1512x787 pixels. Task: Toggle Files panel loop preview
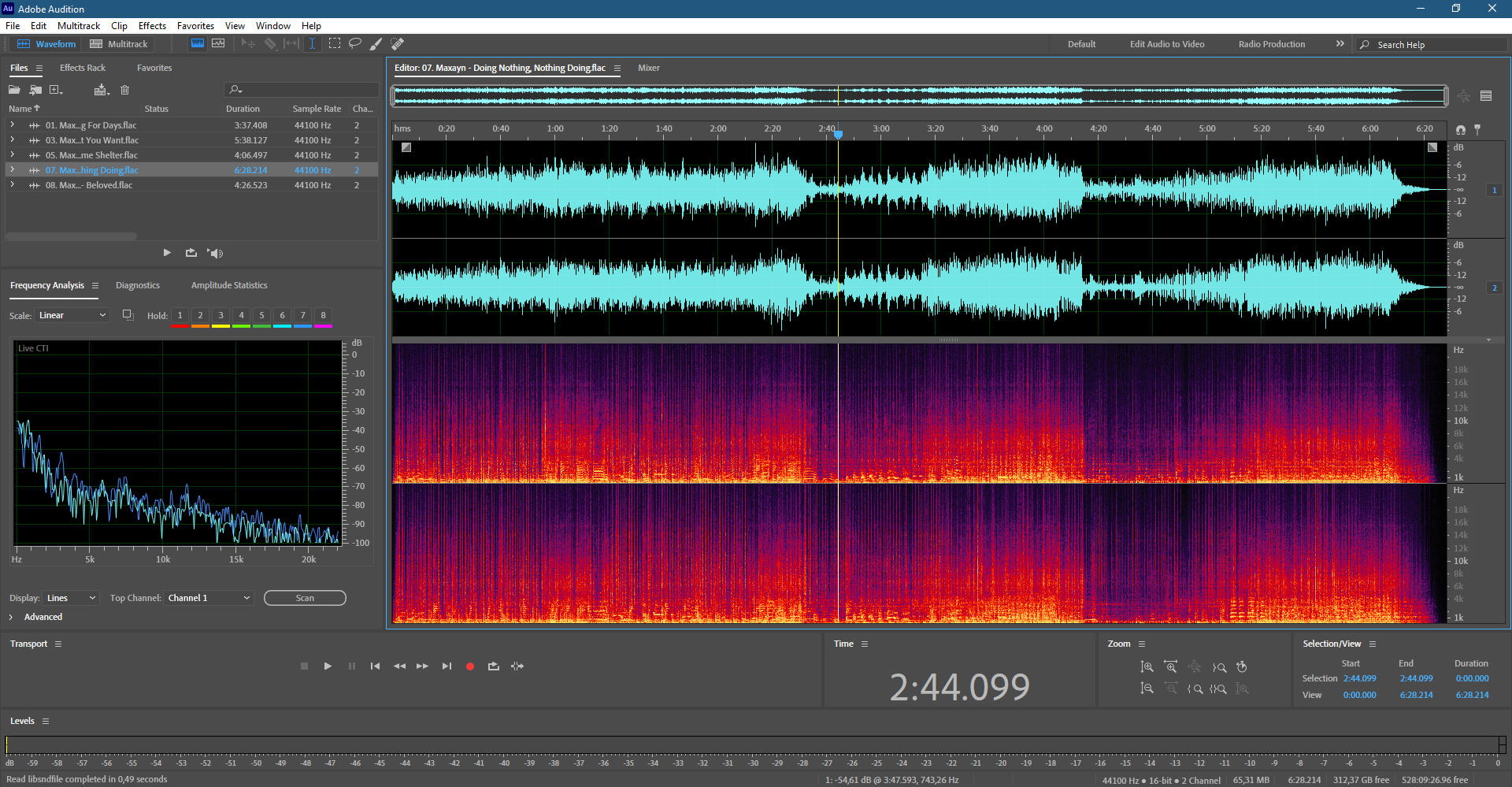[191, 253]
